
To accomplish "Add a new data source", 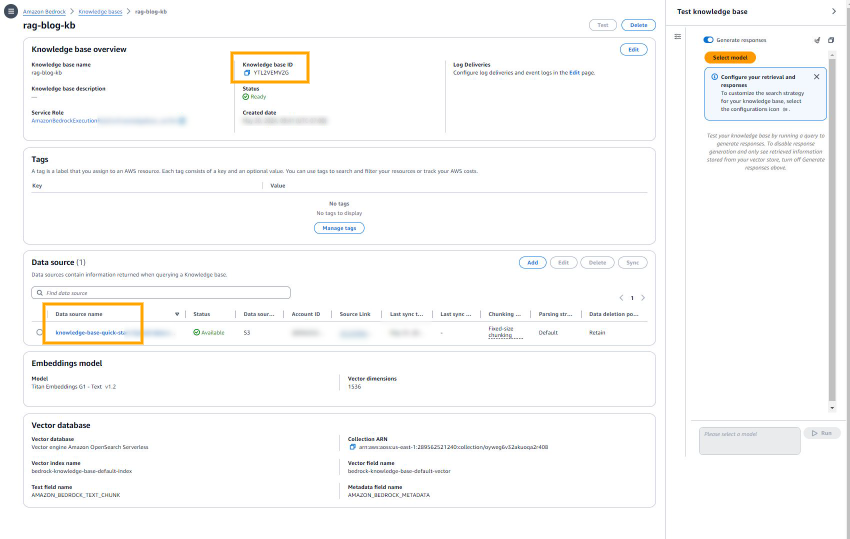I will click(x=533, y=263).
